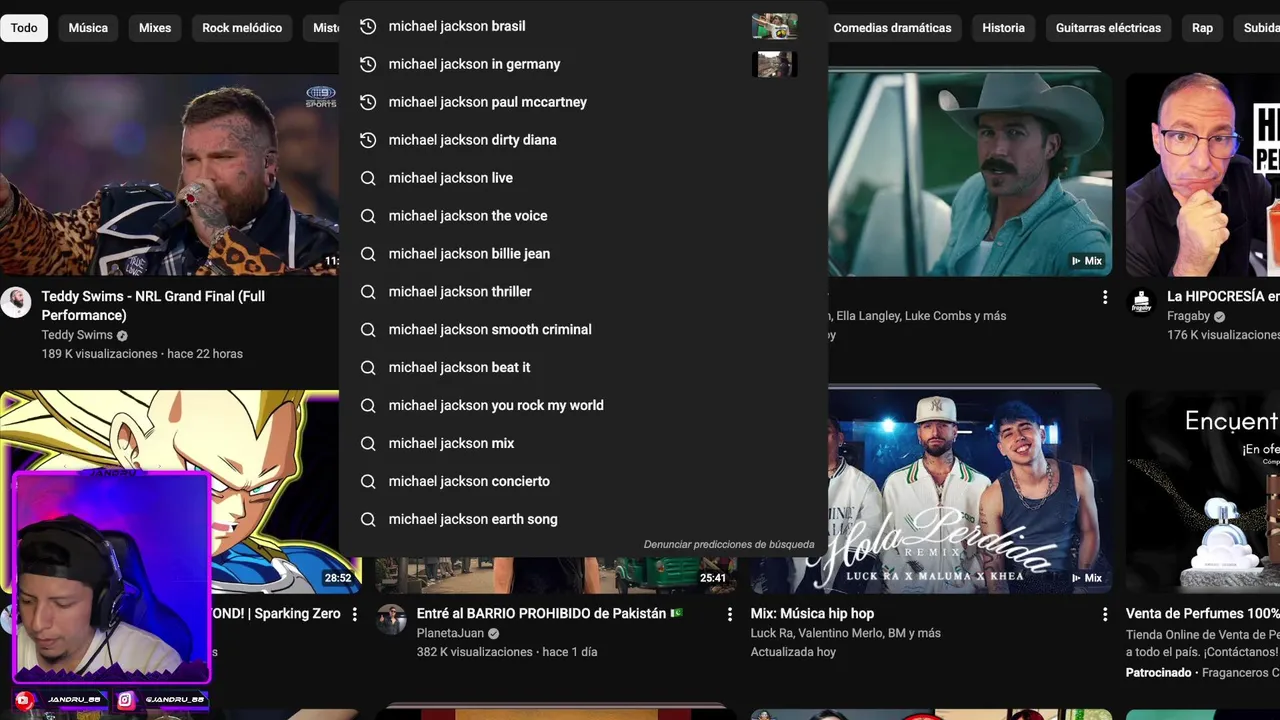Image resolution: width=1280 pixels, height=720 pixels.
Task: Click search icon beside 'michael jackson earth song'
Action: (x=368, y=520)
